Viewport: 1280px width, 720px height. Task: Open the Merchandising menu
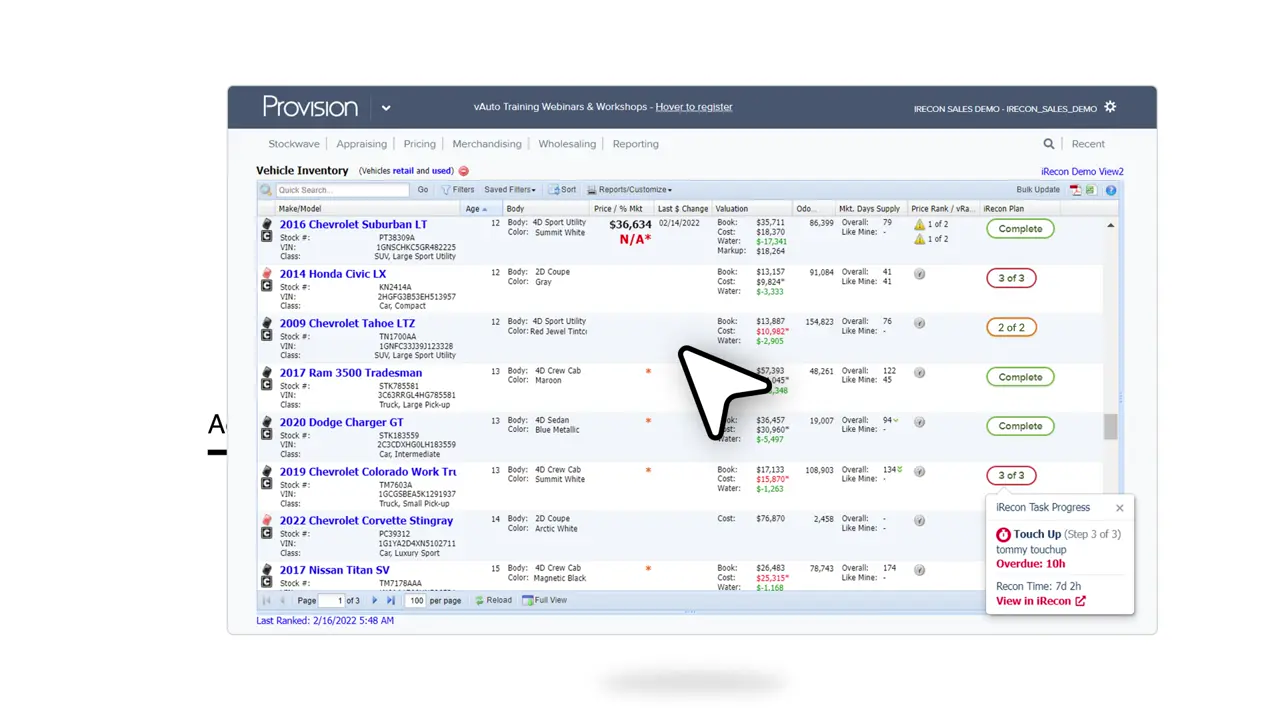(487, 144)
